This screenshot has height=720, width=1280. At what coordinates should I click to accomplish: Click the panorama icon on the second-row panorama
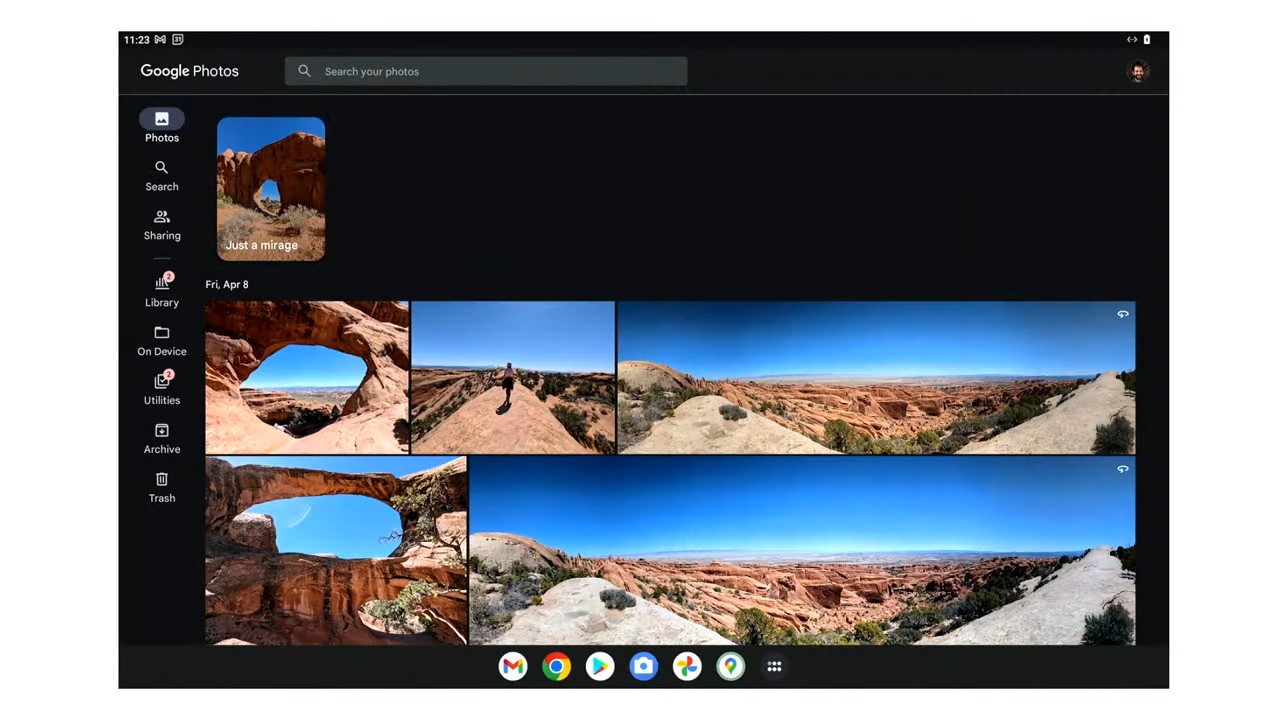[1123, 469]
